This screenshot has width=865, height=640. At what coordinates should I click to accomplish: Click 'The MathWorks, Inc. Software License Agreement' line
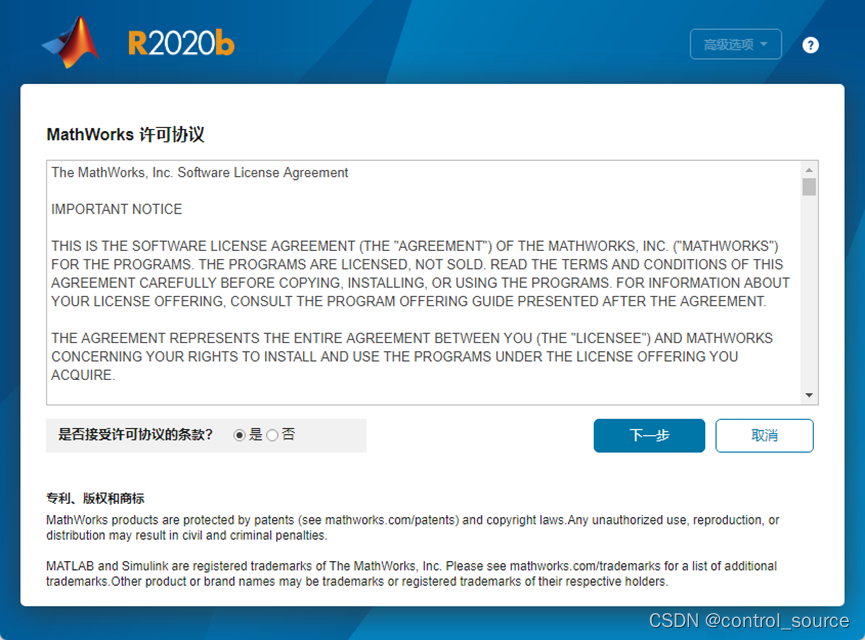(x=200, y=173)
